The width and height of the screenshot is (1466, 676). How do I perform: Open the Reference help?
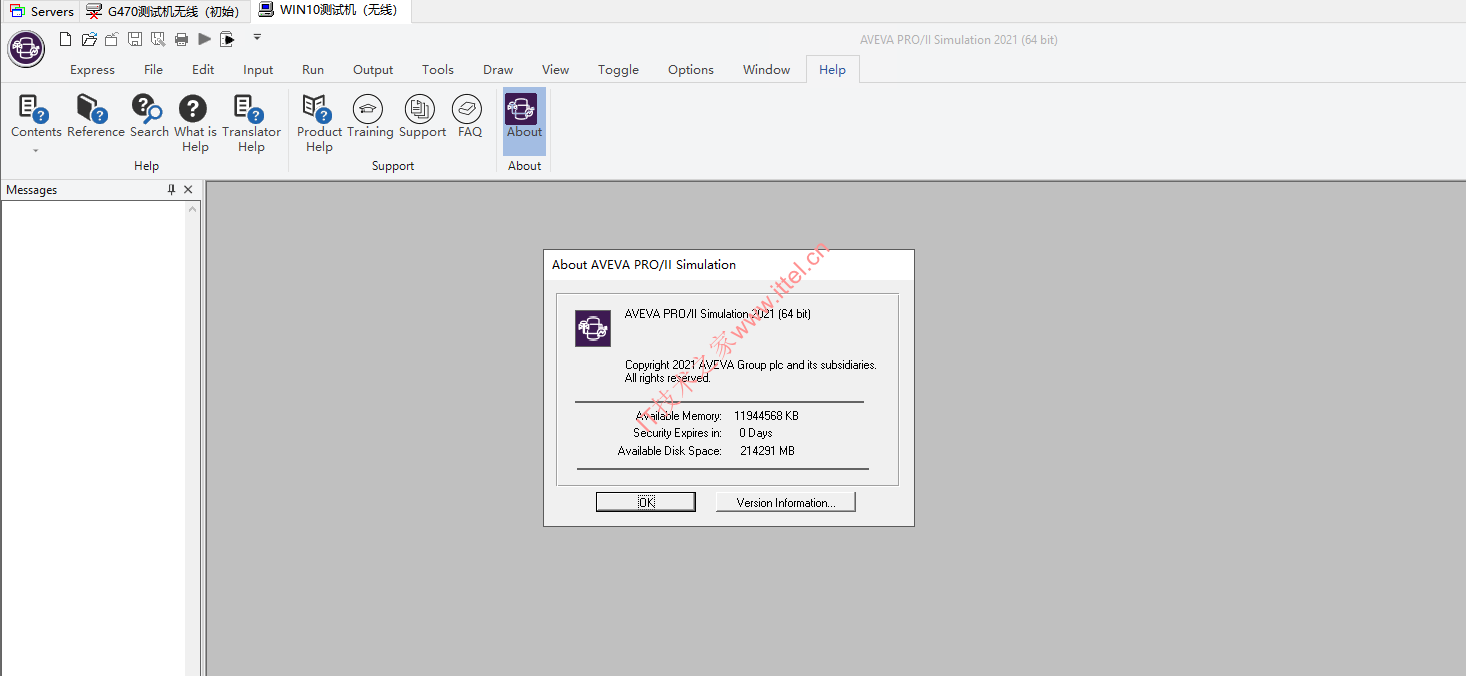(96, 116)
